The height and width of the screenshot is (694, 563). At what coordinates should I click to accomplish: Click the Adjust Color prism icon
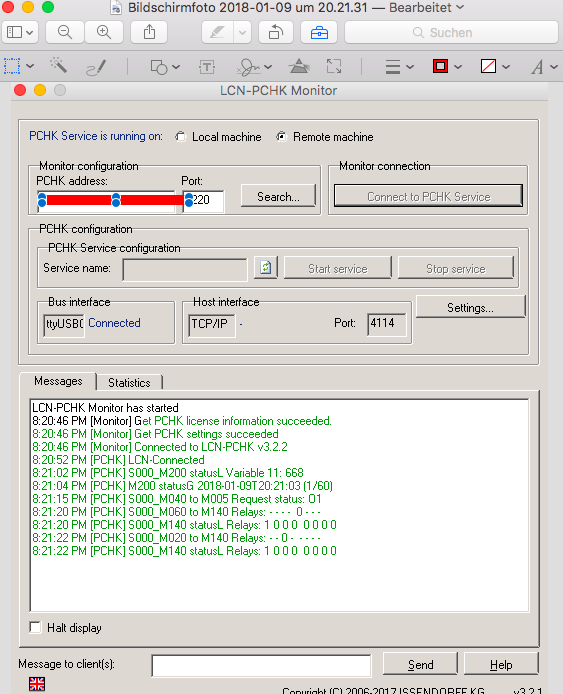click(x=299, y=66)
